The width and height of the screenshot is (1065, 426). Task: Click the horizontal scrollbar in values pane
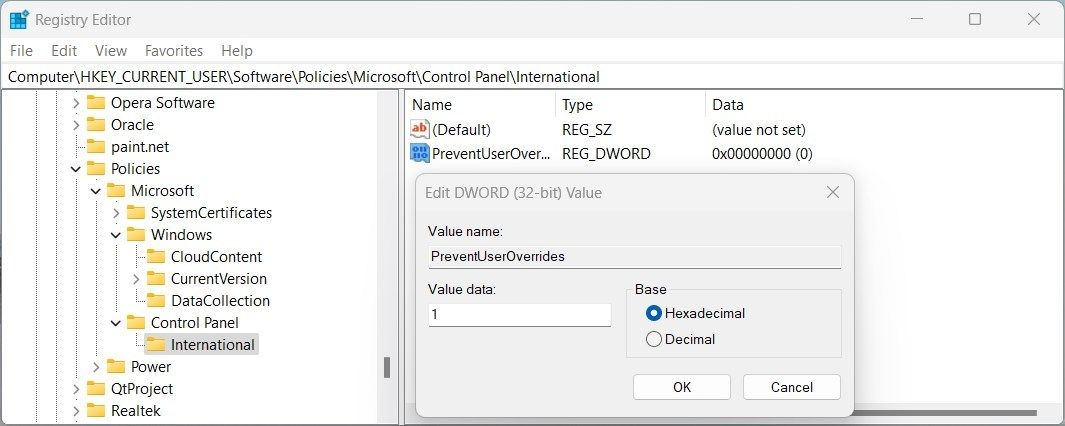click(x=945, y=412)
